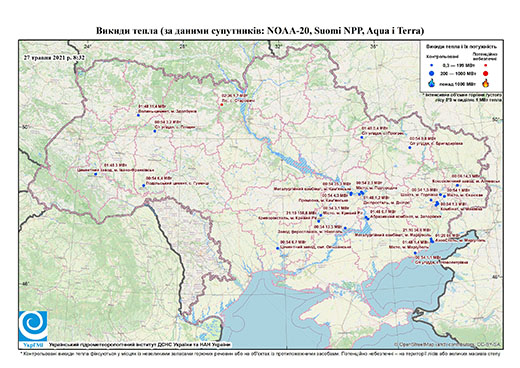Click the 200 — 1000 МВт legend label

pyautogui.click(x=457, y=74)
